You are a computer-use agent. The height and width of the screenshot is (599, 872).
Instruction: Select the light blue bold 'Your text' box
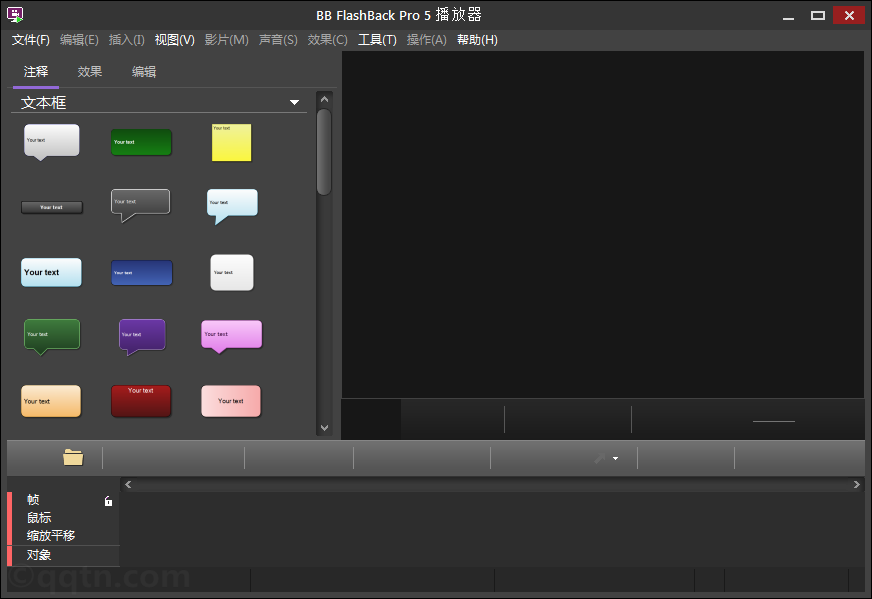[x=51, y=273]
